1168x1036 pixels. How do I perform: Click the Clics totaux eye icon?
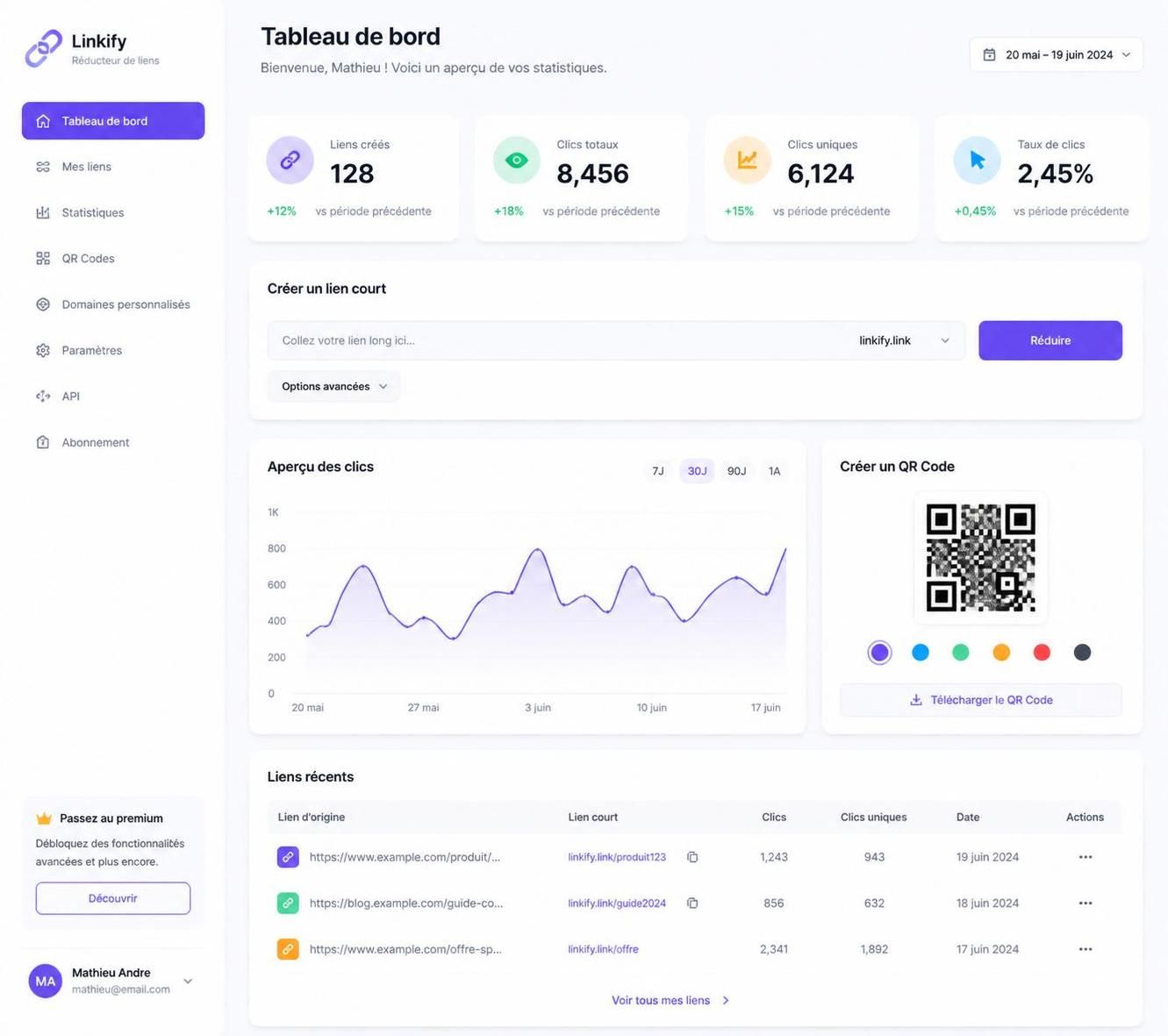coord(517,160)
